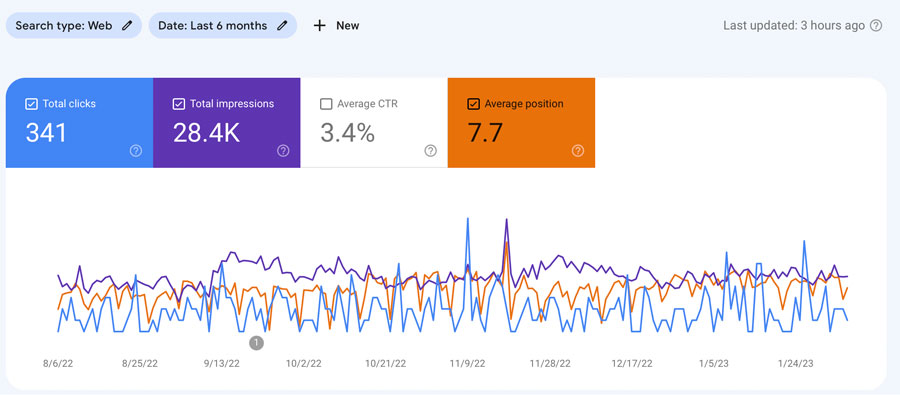Open the Search type: Web filter chip

point(74,26)
